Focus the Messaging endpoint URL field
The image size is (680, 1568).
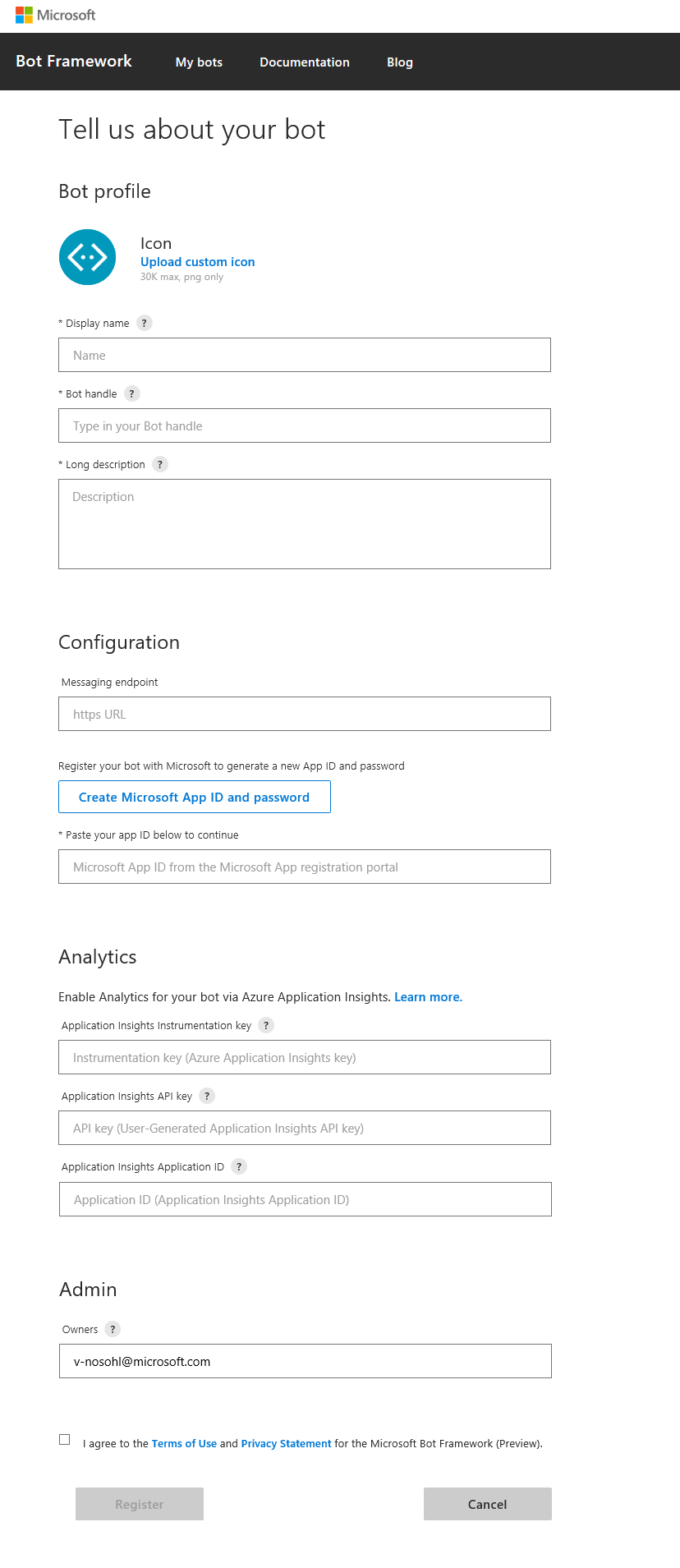[x=305, y=714]
